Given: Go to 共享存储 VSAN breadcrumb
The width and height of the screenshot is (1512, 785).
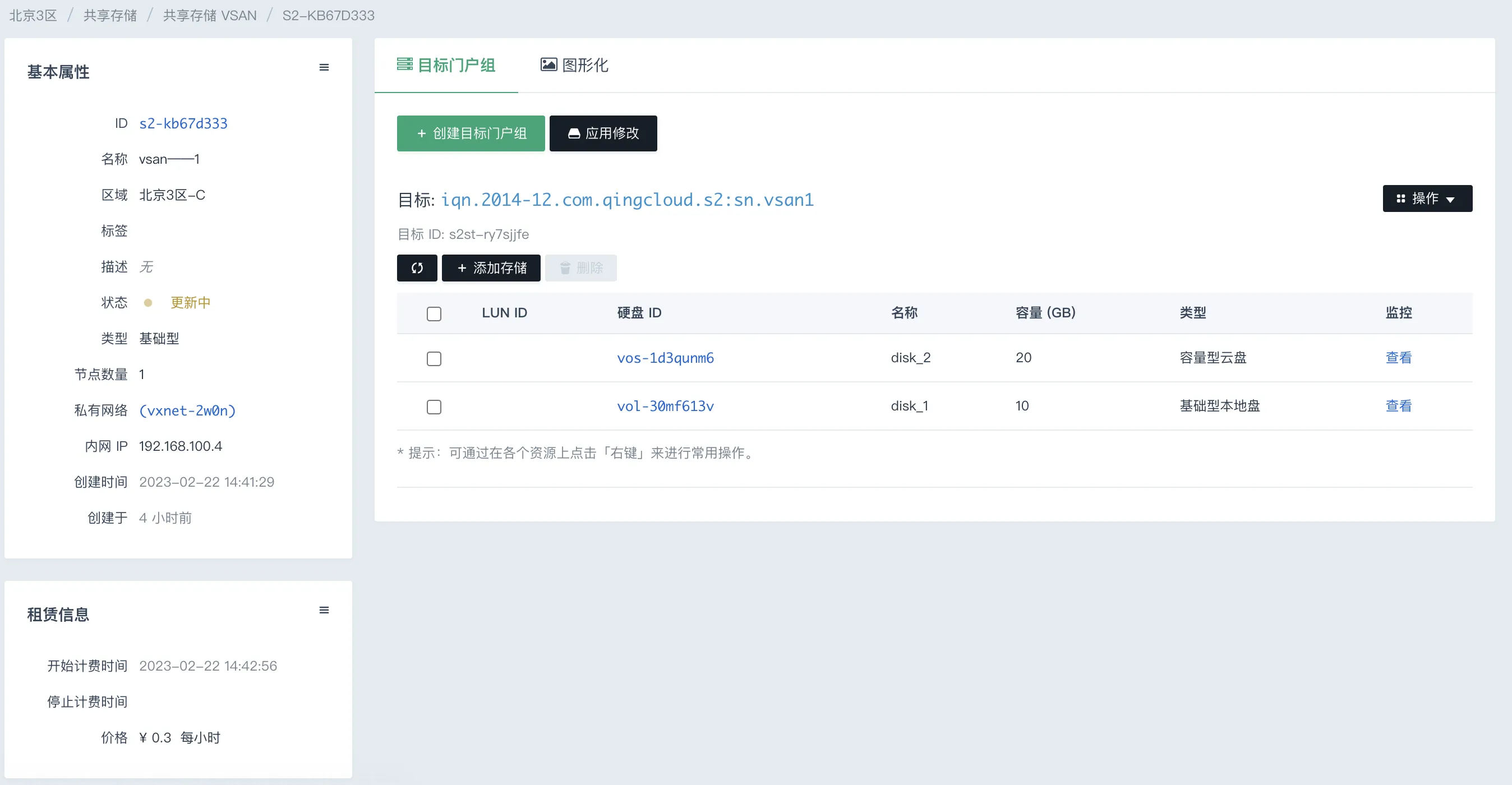Looking at the screenshot, I should click(x=210, y=15).
